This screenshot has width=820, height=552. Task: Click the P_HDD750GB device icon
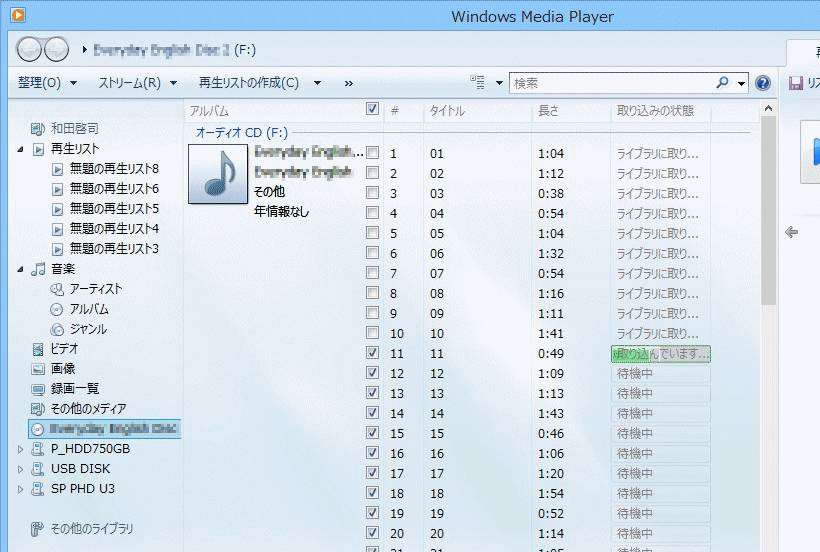click(38, 449)
